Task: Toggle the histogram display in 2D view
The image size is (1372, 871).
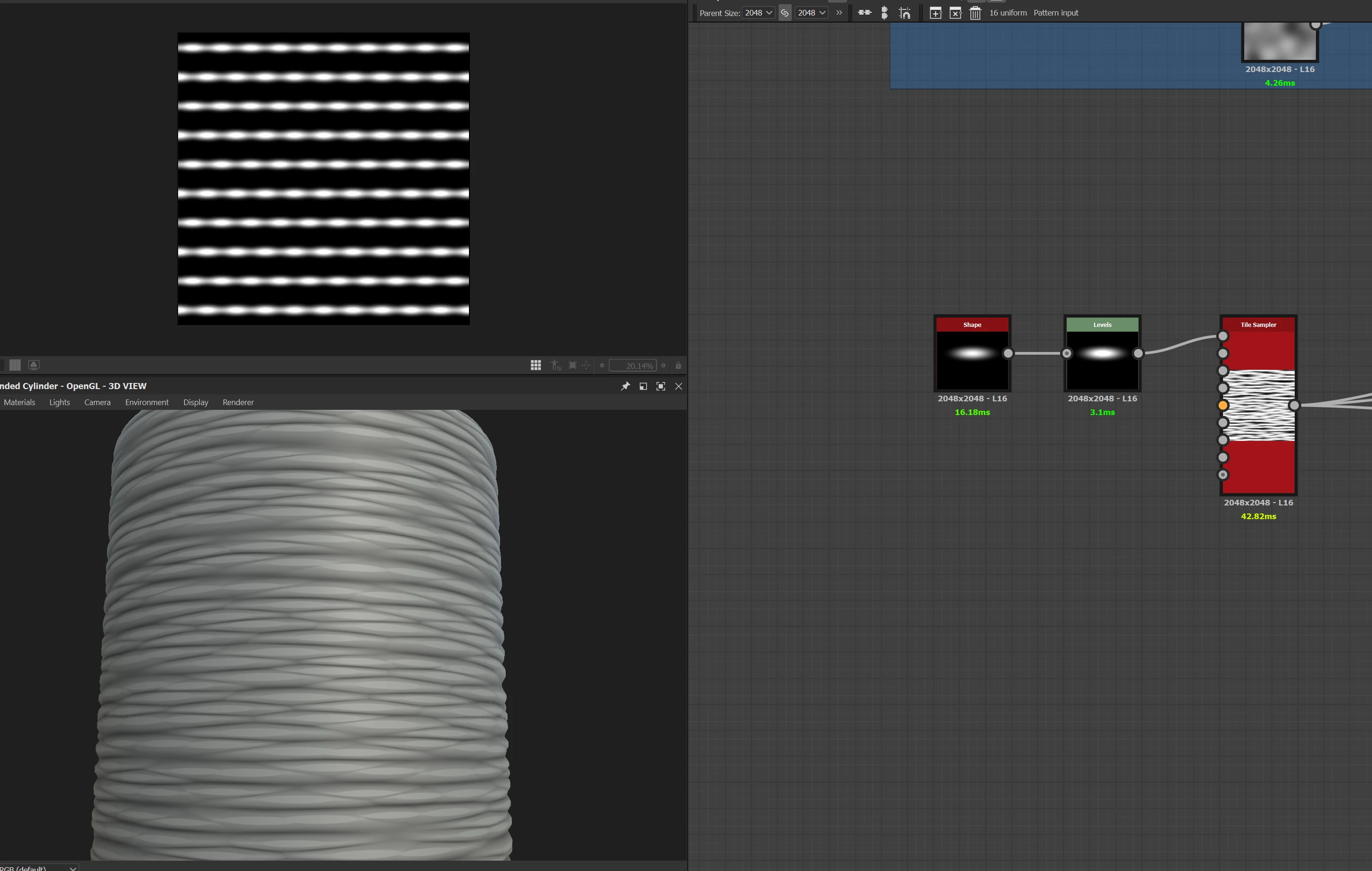Action: tap(16, 365)
